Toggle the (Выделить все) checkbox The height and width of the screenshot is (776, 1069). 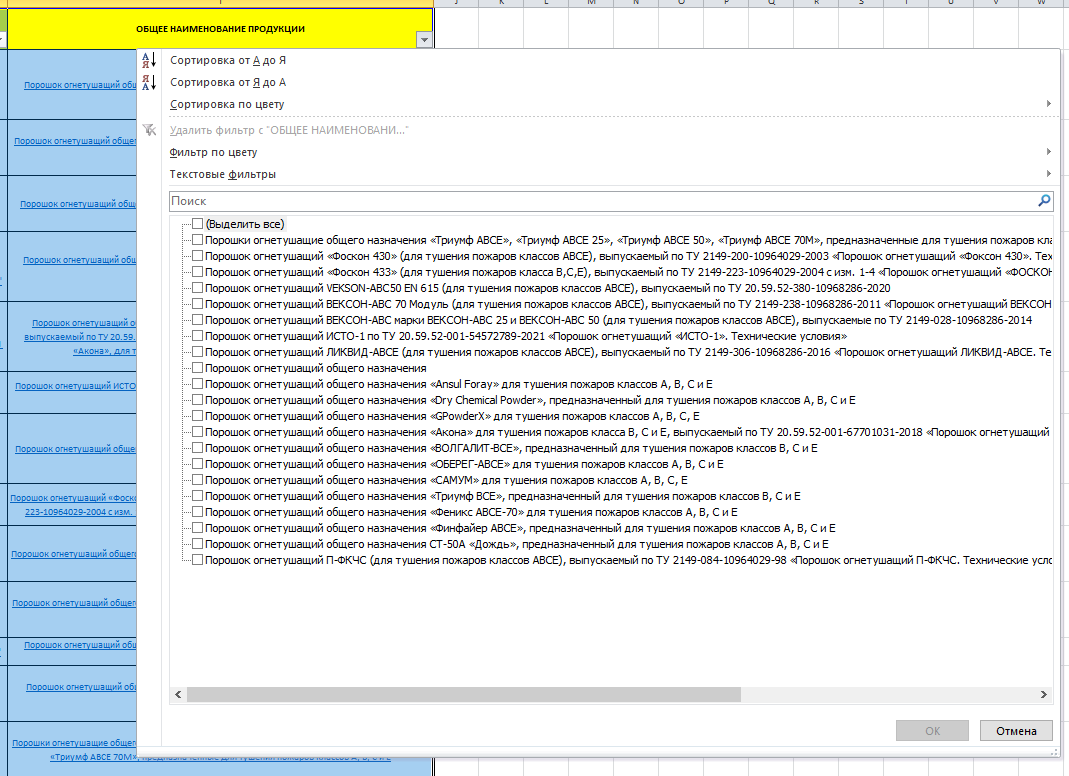[197, 224]
